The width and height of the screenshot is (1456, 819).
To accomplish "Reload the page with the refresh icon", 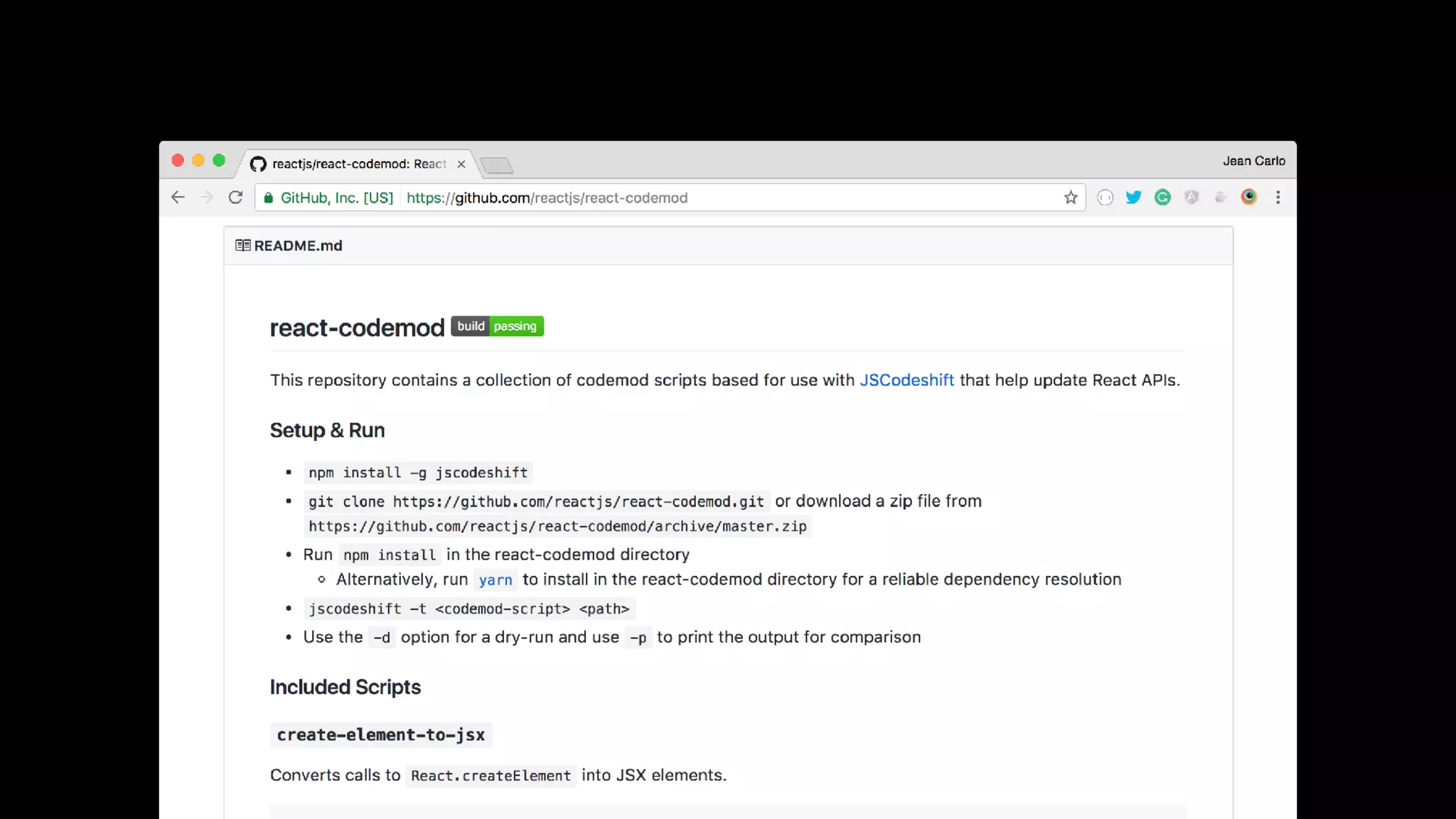I will [x=235, y=198].
